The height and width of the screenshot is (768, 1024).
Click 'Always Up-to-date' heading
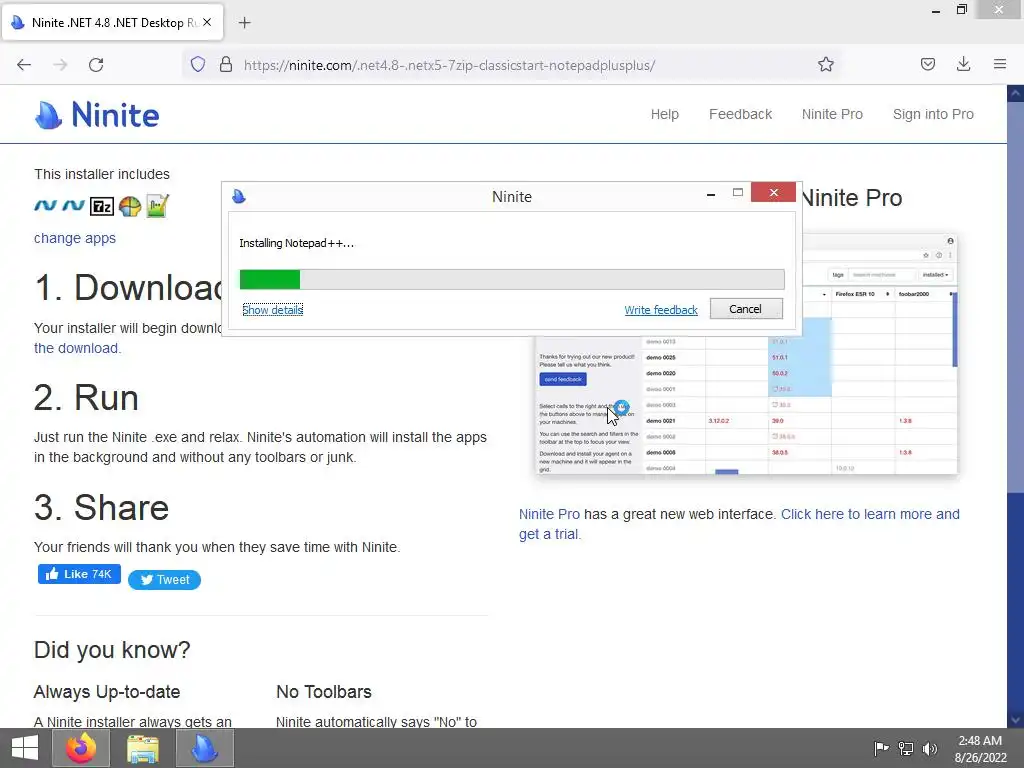(107, 692)
